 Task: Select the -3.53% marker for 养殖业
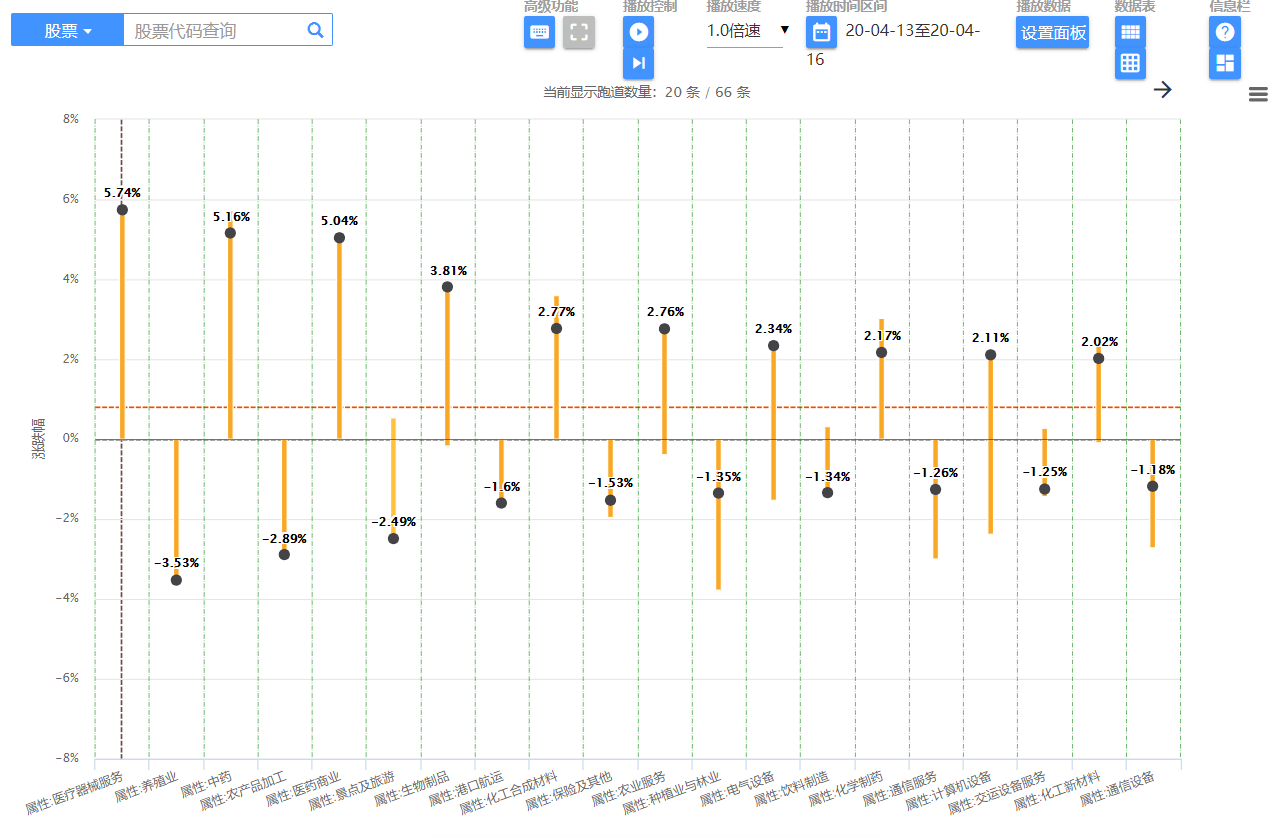tap(176, 580)
